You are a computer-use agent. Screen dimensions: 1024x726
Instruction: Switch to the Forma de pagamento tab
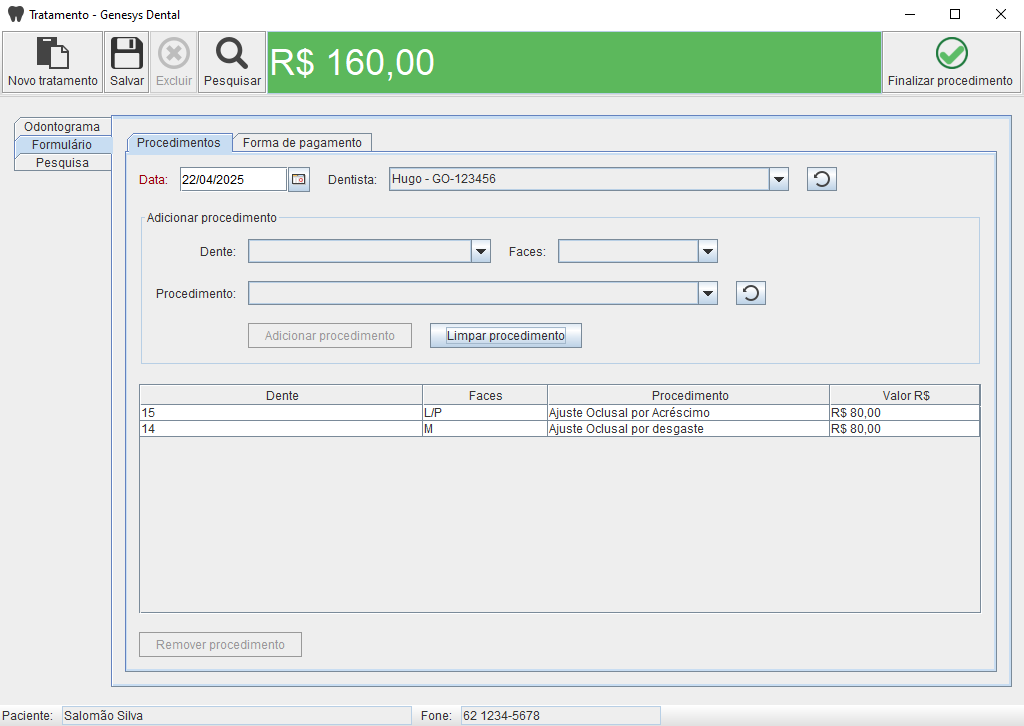(x=302, y=143)
